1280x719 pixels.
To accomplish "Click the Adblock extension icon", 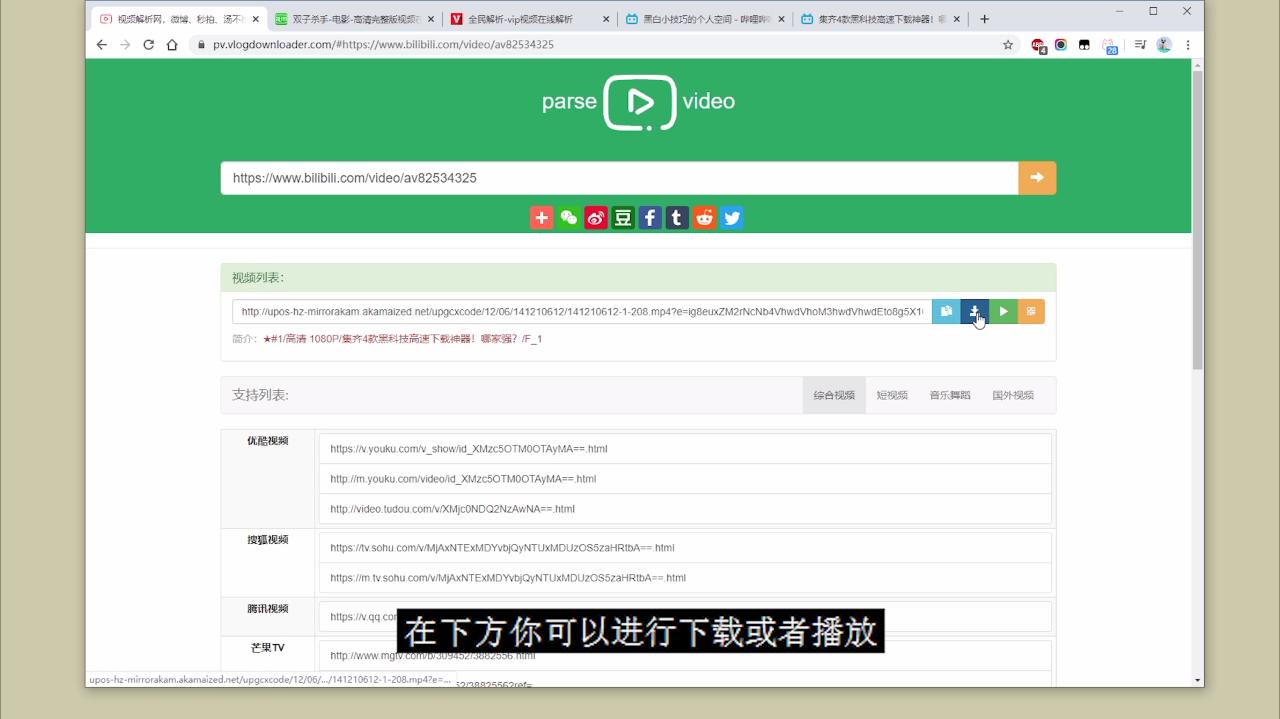I will tap(1038, 45).
